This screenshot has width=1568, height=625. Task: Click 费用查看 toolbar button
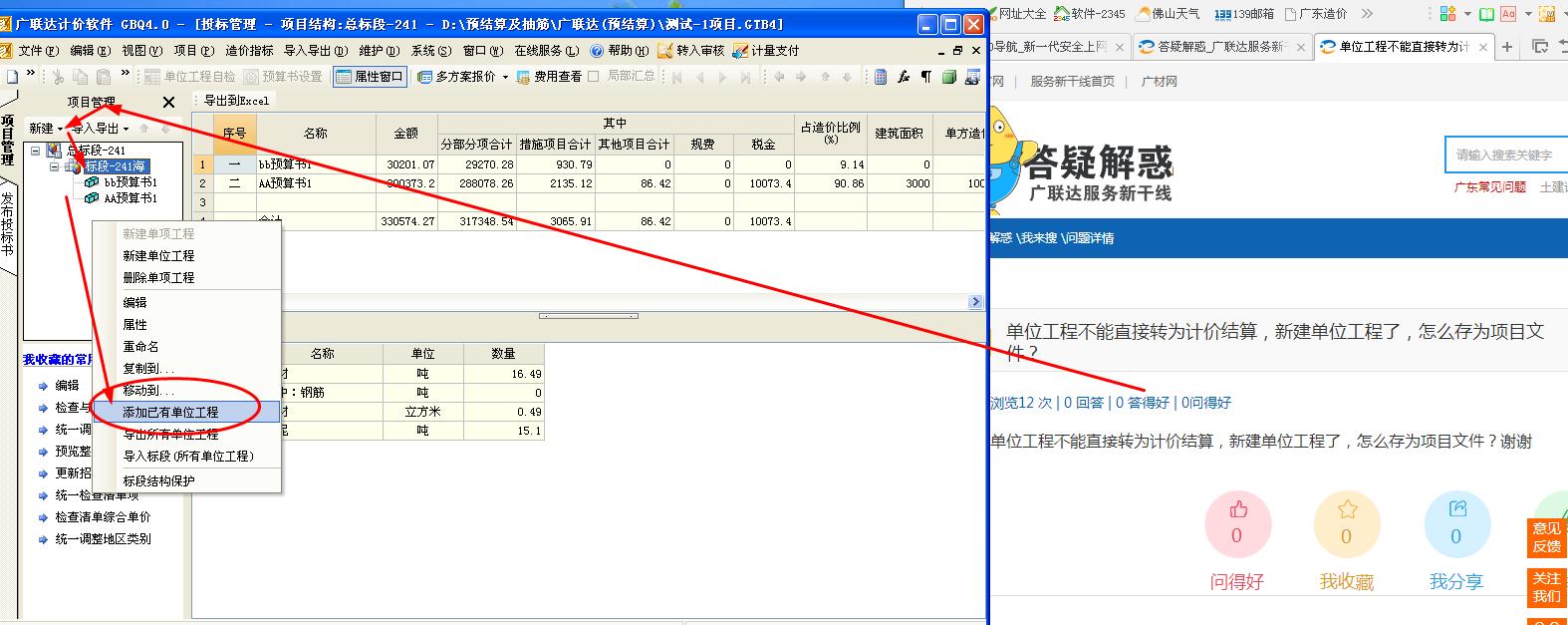pos(549,77)
